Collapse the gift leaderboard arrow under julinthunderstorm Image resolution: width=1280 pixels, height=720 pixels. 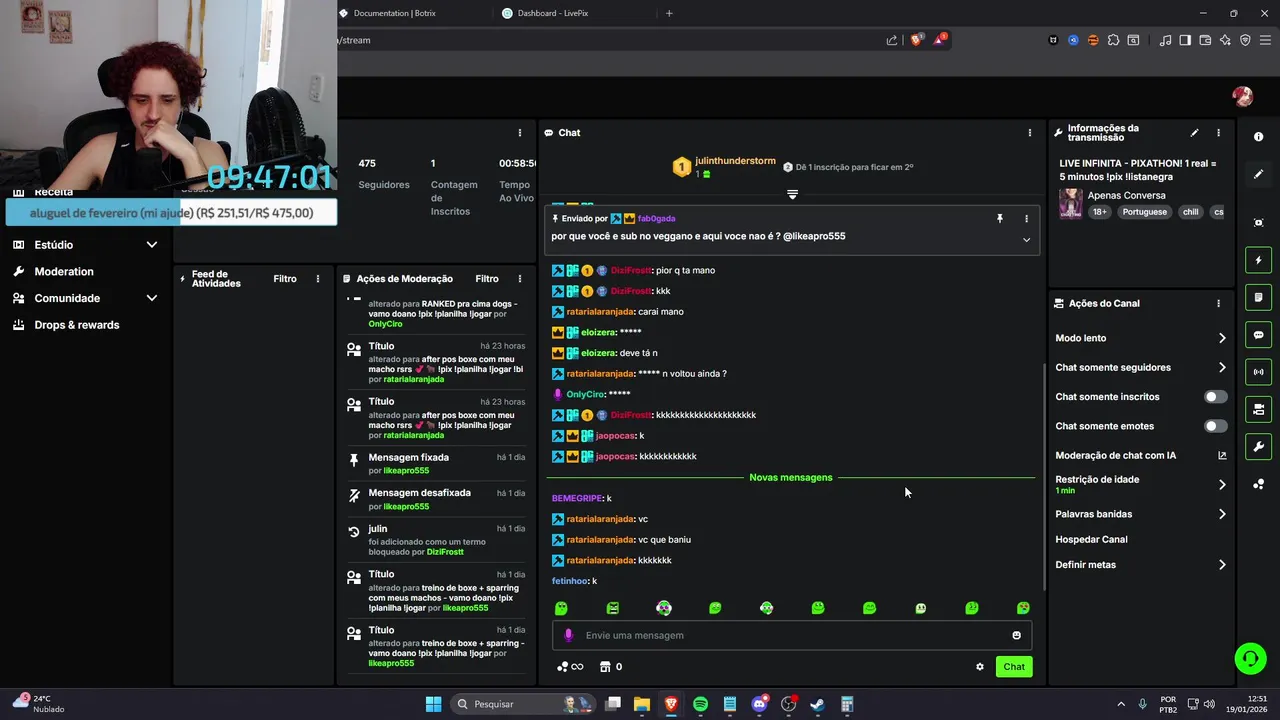tap(792, 194)
